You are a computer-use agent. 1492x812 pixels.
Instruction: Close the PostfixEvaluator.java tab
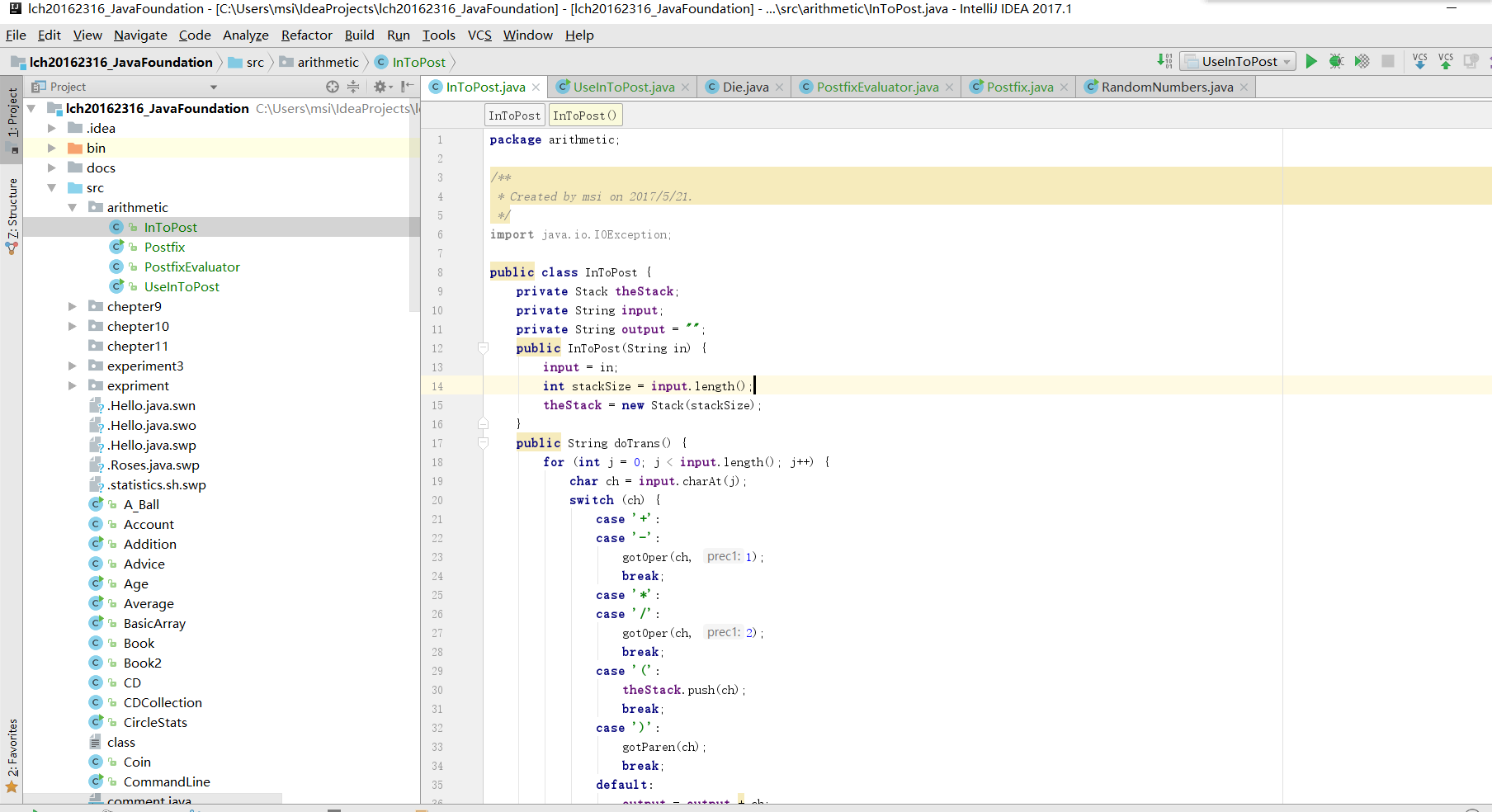click(x=949, y=87)
